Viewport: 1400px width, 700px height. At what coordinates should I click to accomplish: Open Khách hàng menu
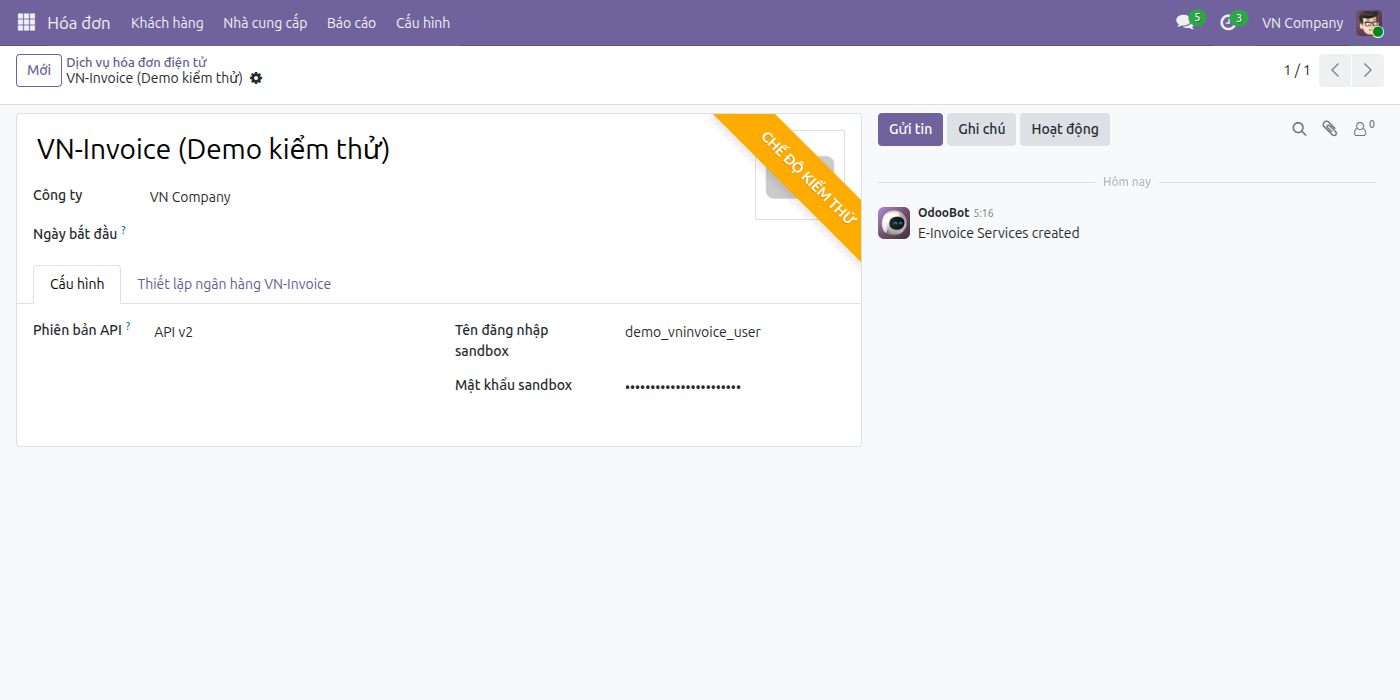pyautogui.click(x=167, y=22)
